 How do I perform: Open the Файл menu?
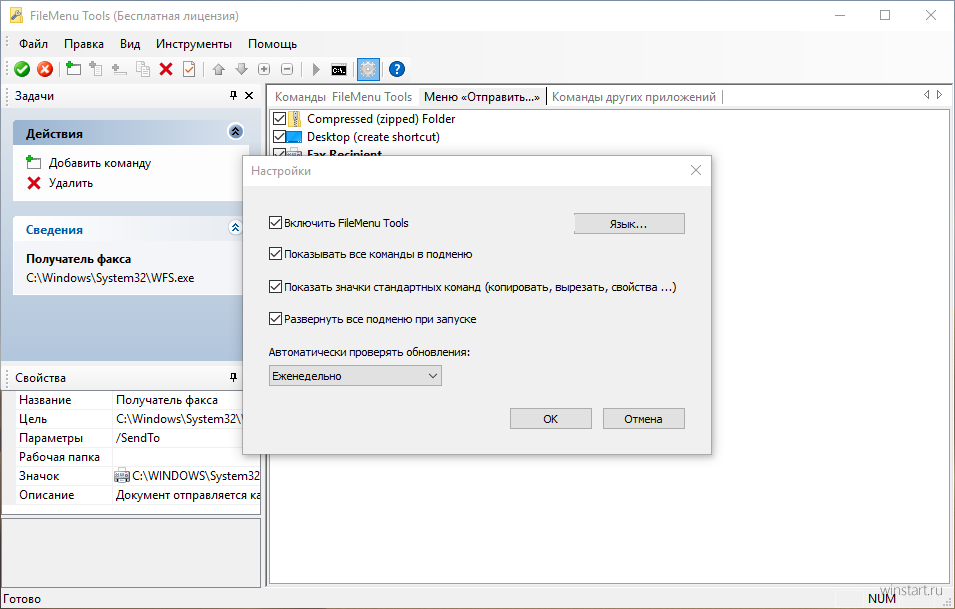pos(33,44)
